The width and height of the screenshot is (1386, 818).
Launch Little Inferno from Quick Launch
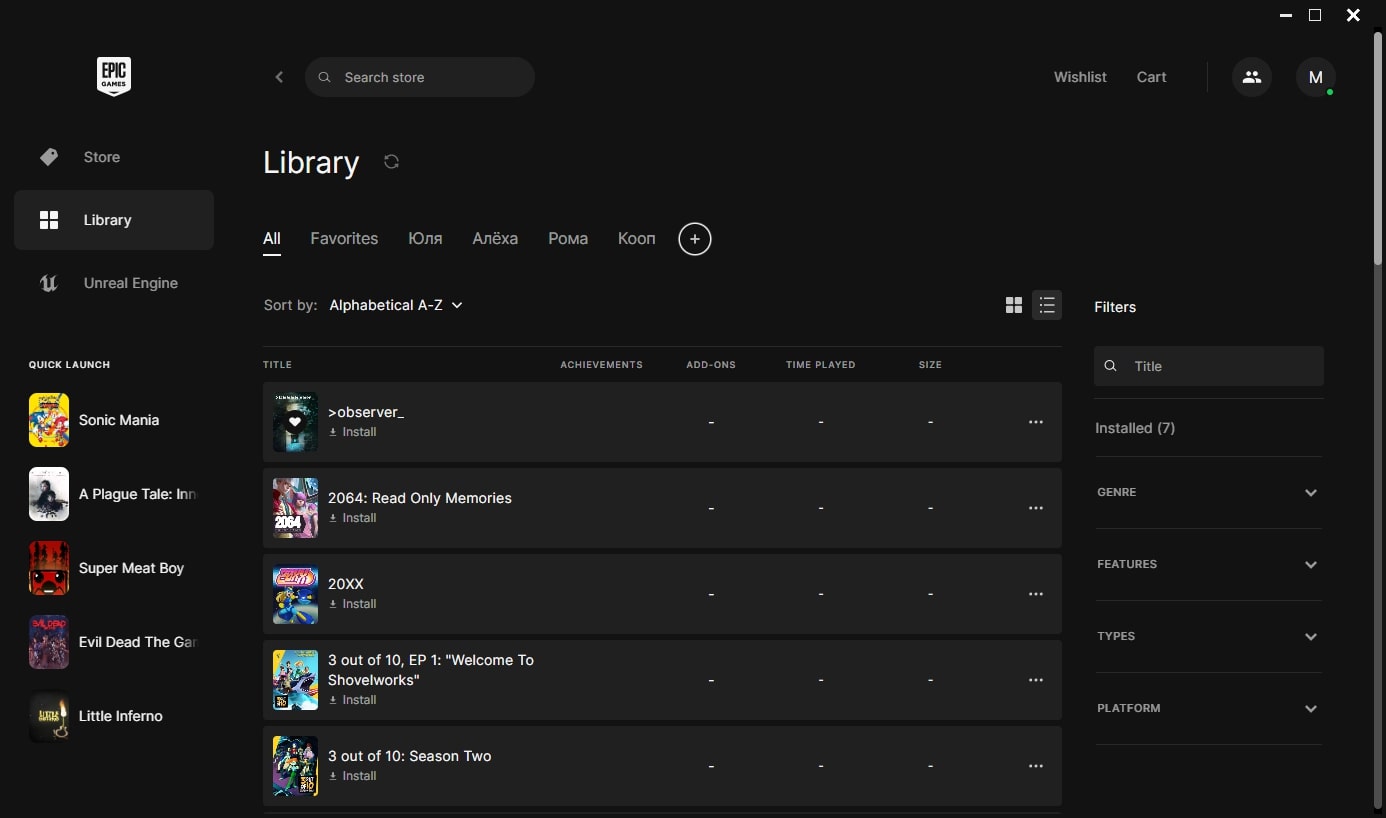click(114, 716)
